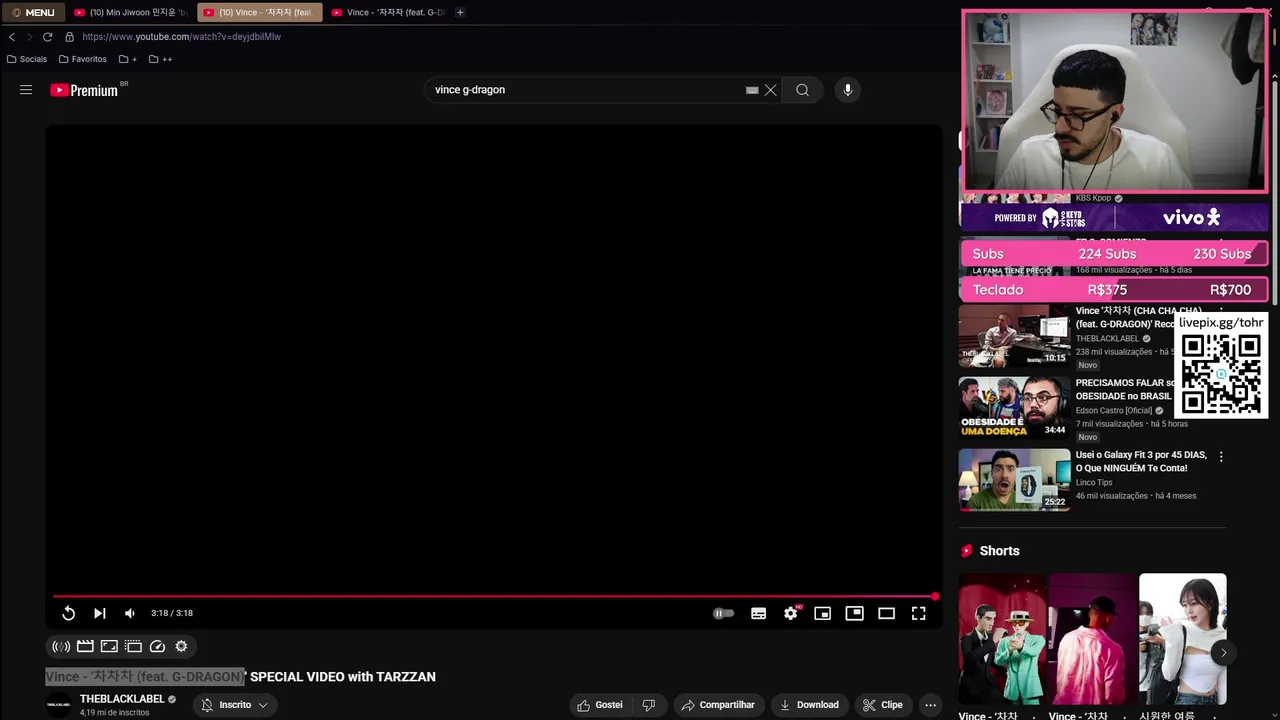The image size is (1280, 720).
Task: Click the URL address bar
Action: [x=181, y=37]
